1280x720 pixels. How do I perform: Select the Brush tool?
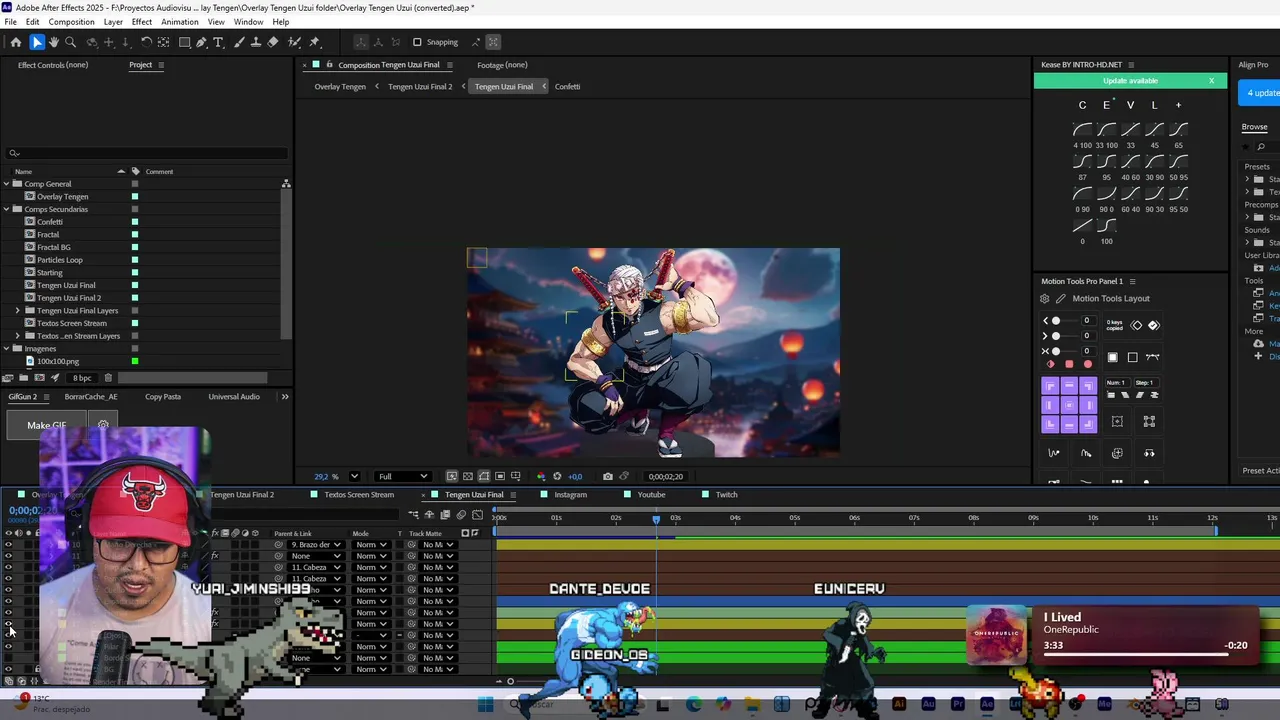[x=240, y=42]
